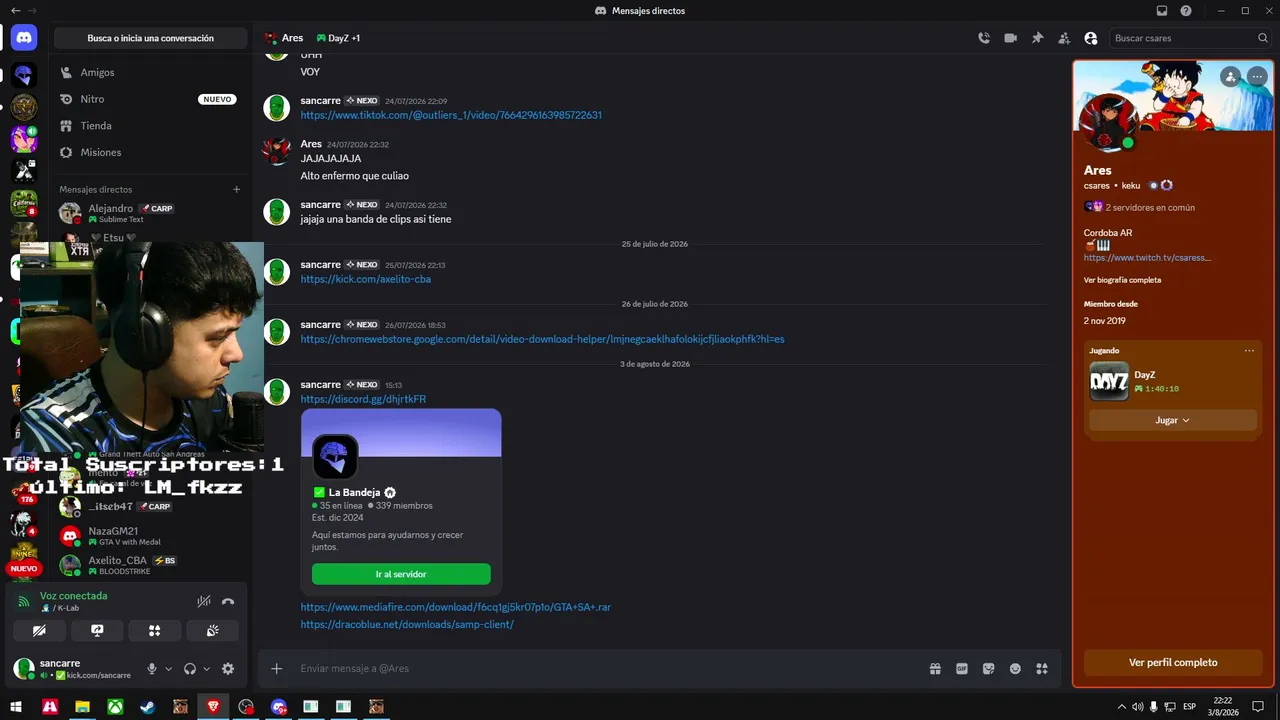1280x720 pixels.
Task: Open user settings gear
Action: pyautogui.click(x=228, y=669)
